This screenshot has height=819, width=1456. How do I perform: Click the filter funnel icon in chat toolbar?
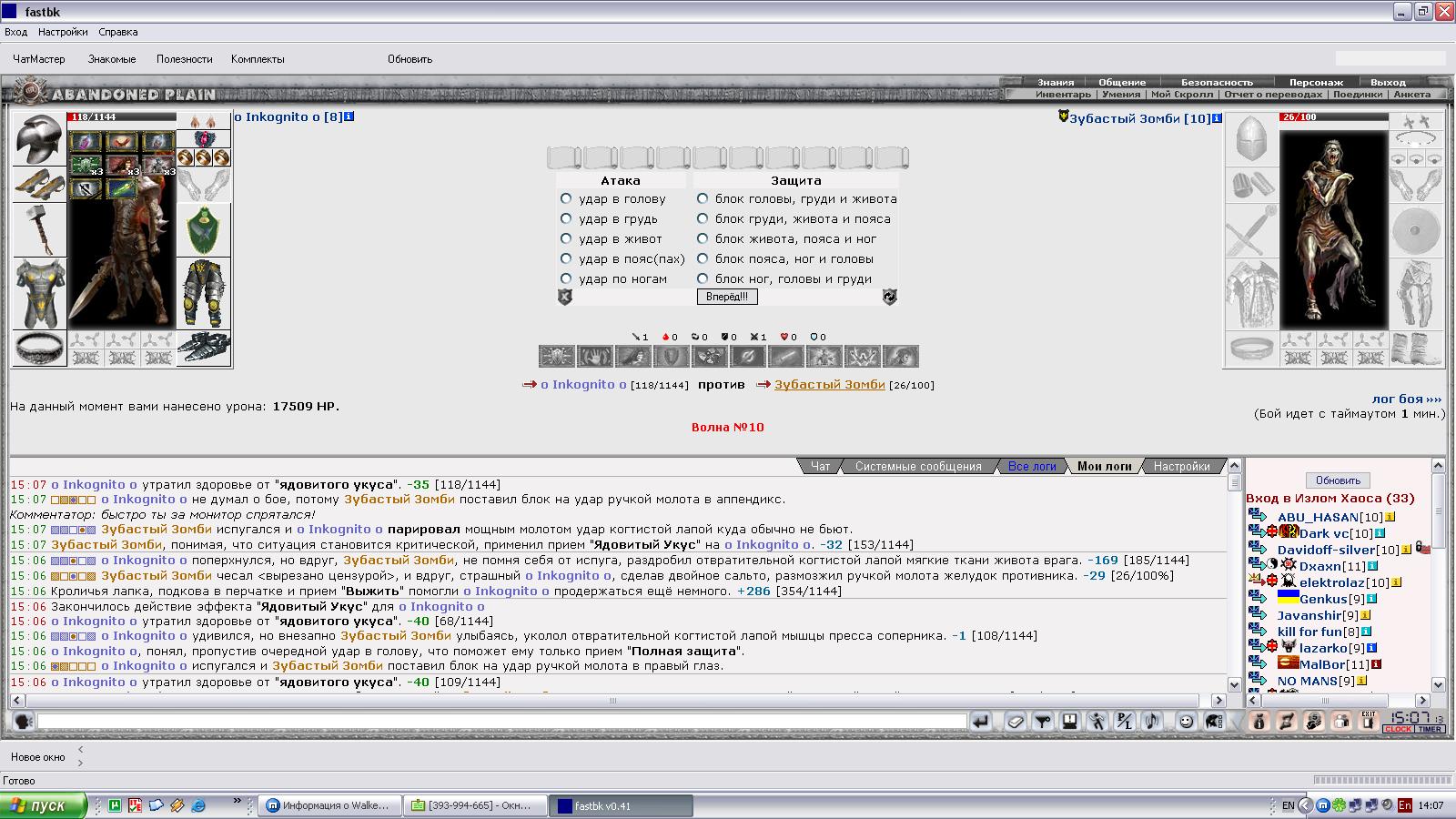[x=1043, y=722]
